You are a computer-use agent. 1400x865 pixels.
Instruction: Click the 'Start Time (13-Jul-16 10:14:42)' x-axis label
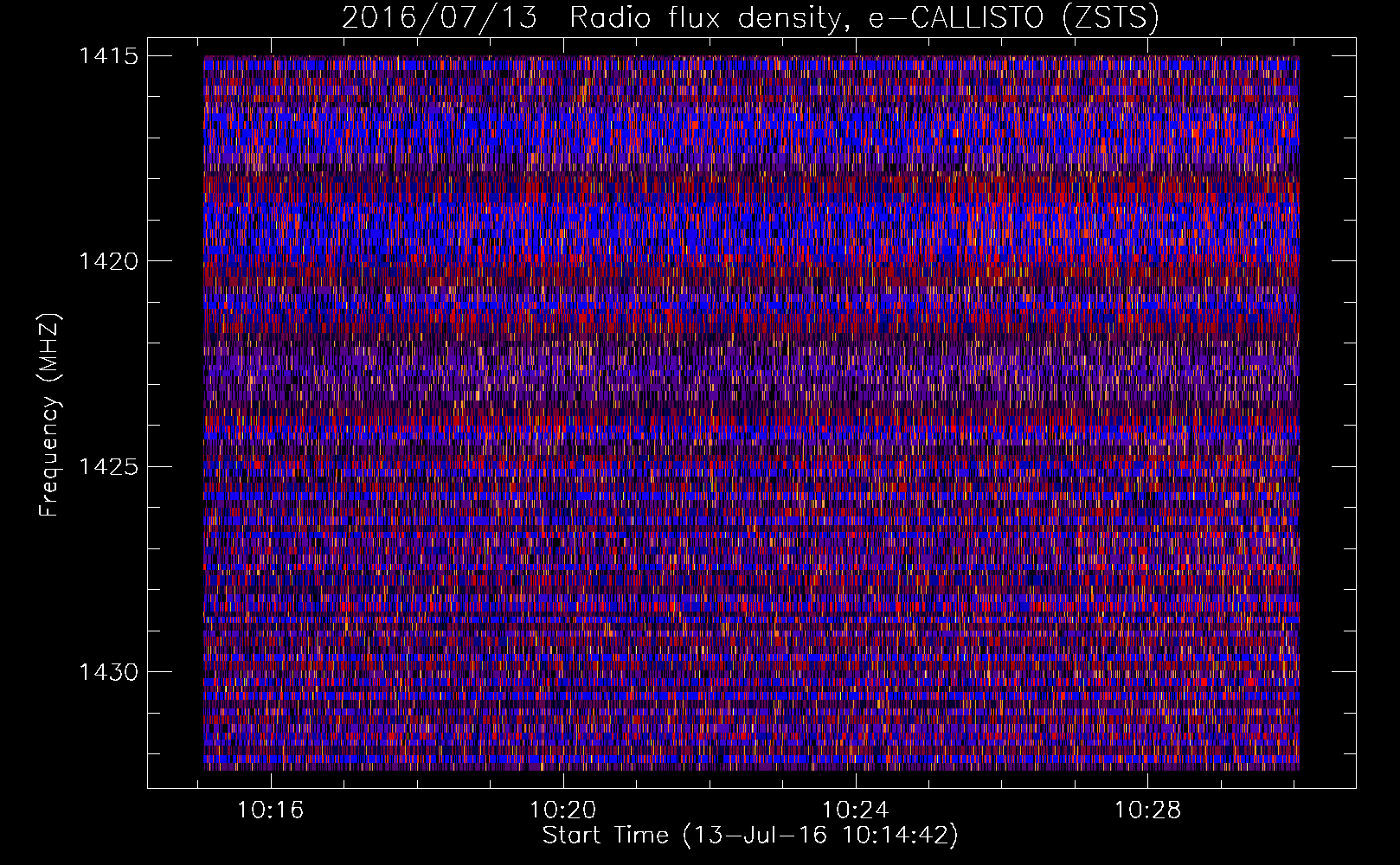coord(750,836)
